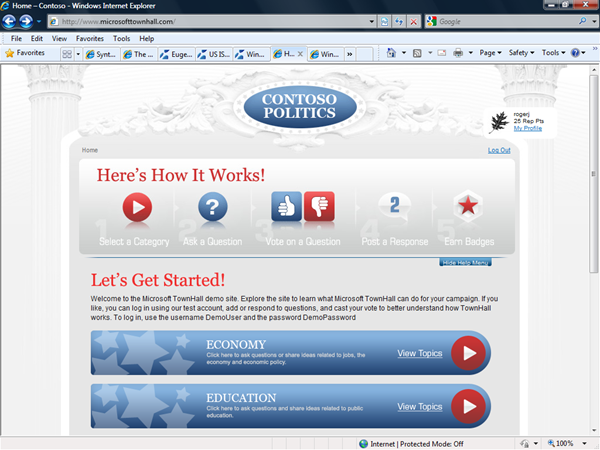Click the search magnifier icon
The image size is (600, 450).
pos(583,21)
